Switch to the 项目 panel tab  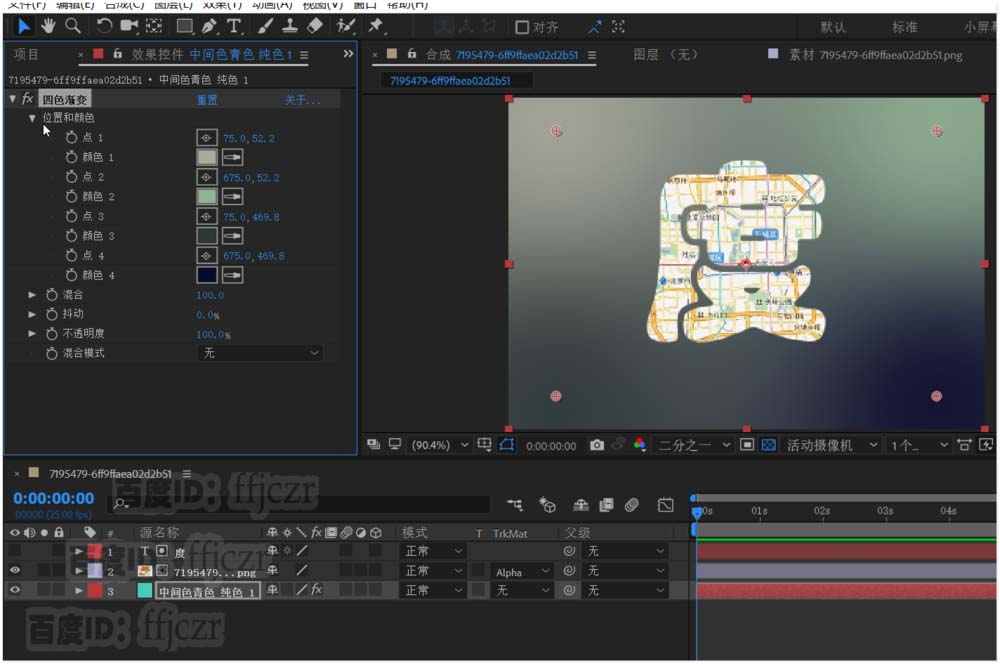click(26, 55)
